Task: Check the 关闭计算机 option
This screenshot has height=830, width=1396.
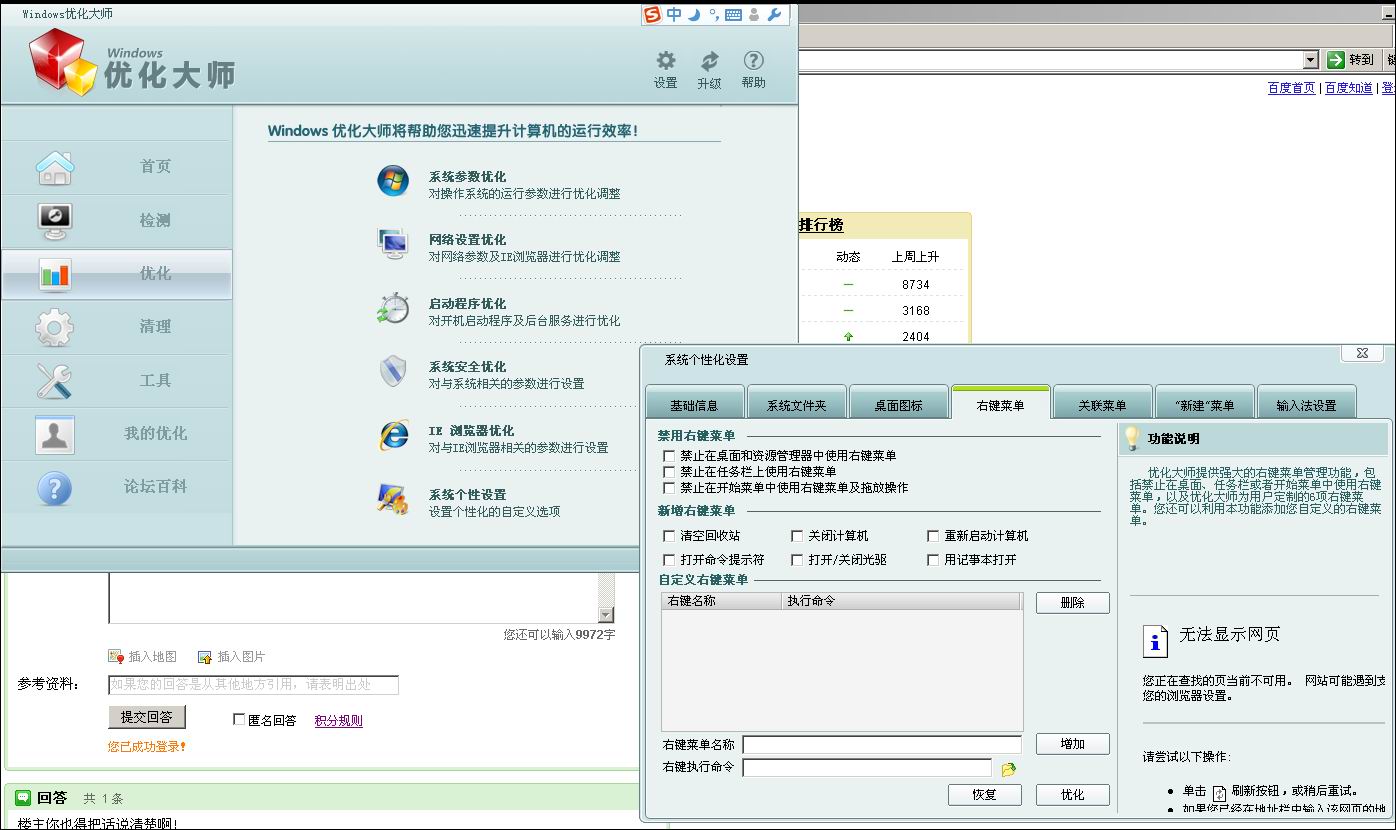Action: coord(797,536)
